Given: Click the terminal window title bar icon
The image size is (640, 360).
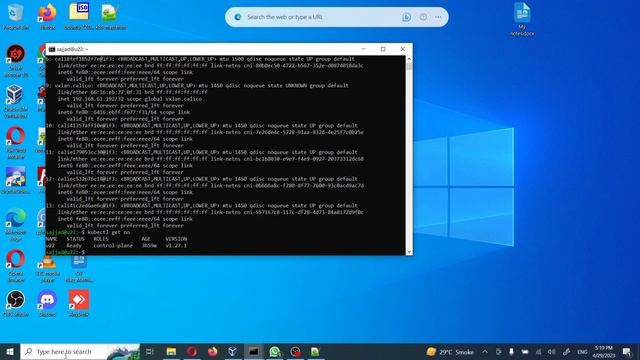Looking at the screenshot, I should [x=52, y=49].
